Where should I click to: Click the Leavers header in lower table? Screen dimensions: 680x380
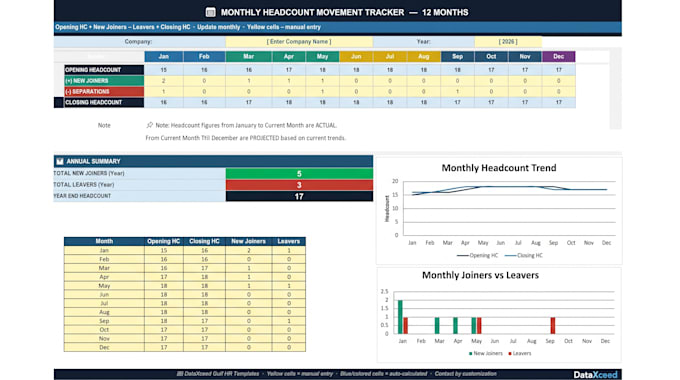click(289, 241)
